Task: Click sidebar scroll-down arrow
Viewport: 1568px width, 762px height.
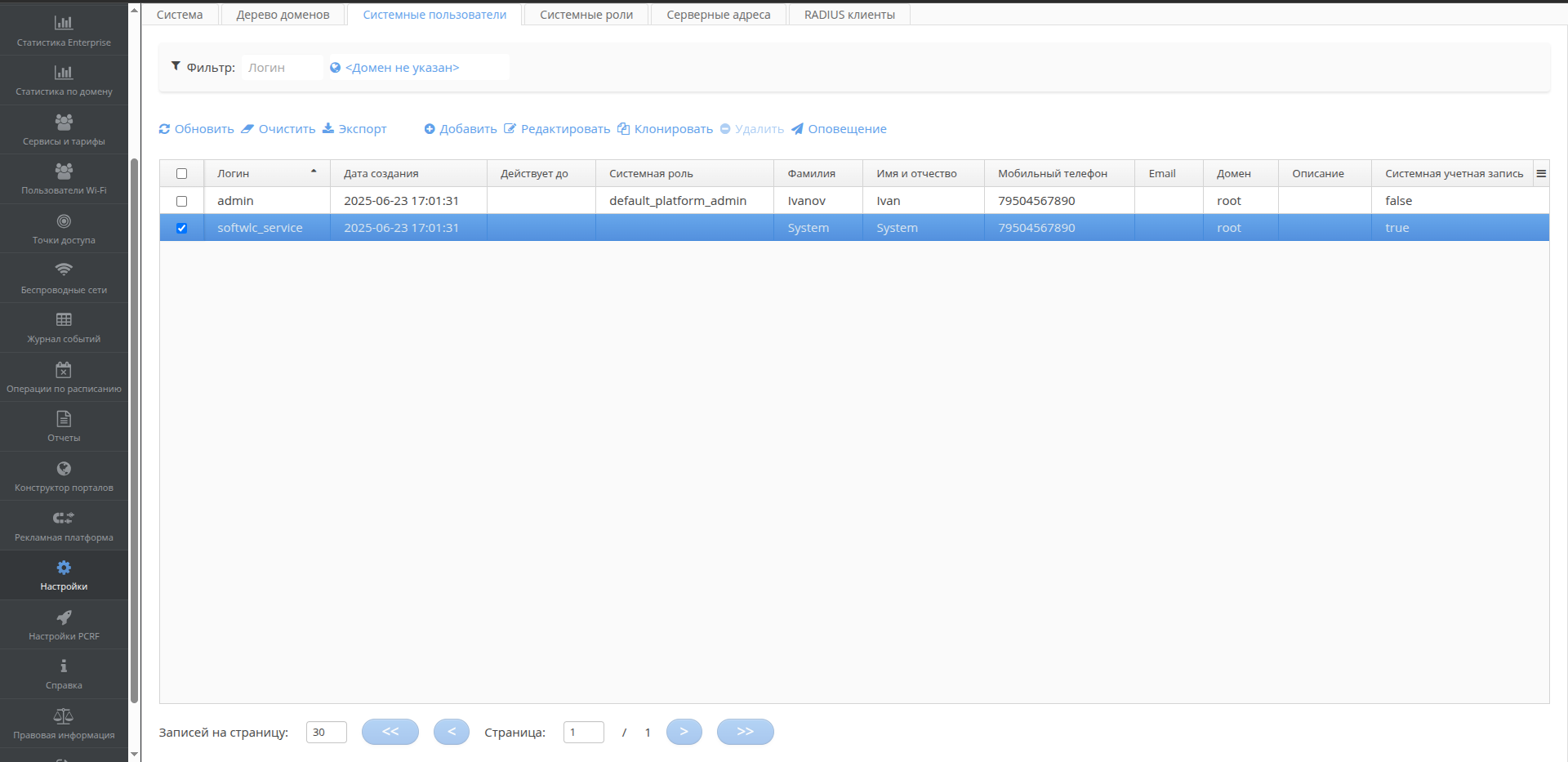Action: pos(135,755)
